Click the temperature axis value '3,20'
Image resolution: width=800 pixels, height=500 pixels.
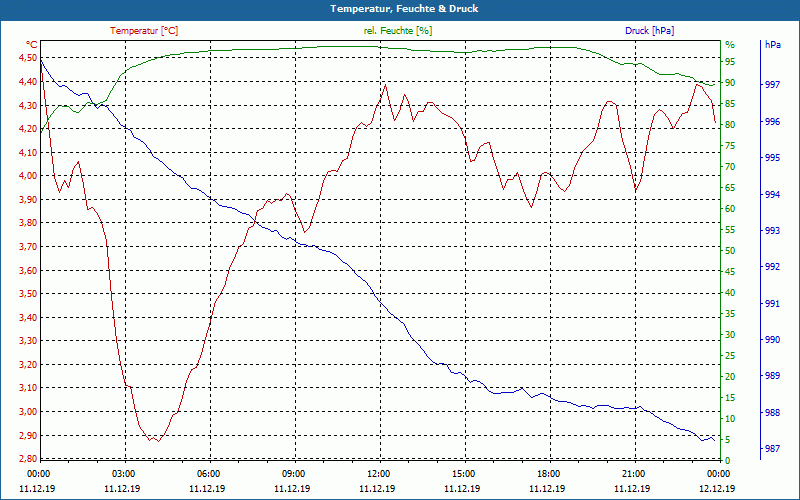[x=28, y=364]
